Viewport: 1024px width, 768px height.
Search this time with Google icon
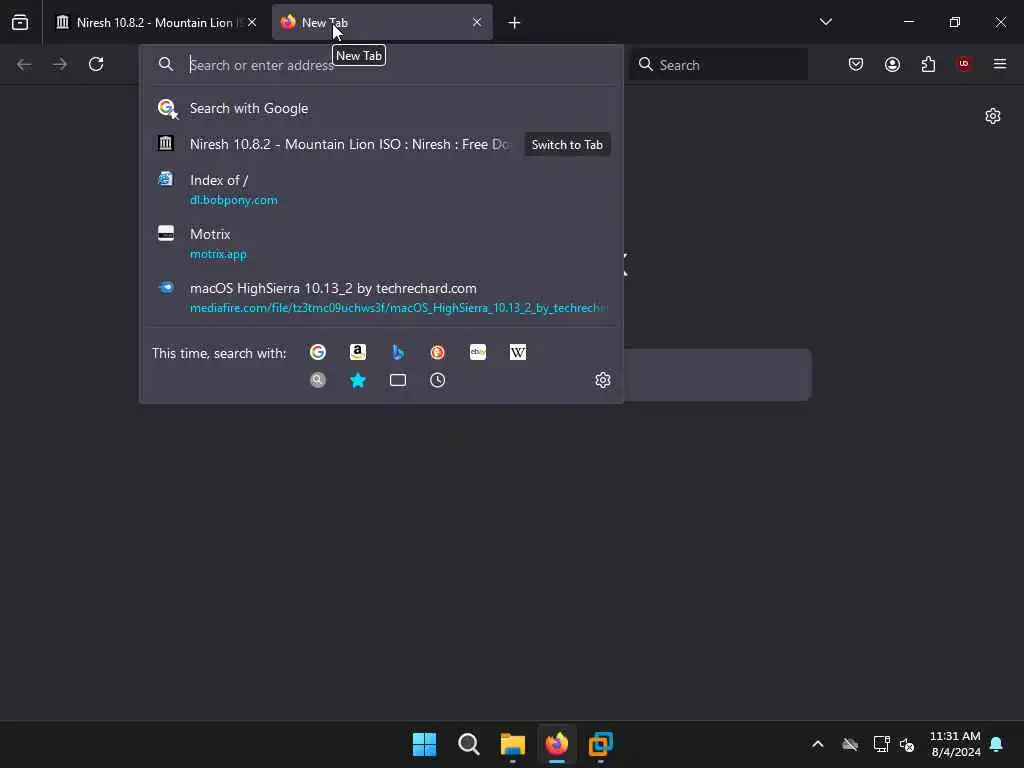coord(318,353)
